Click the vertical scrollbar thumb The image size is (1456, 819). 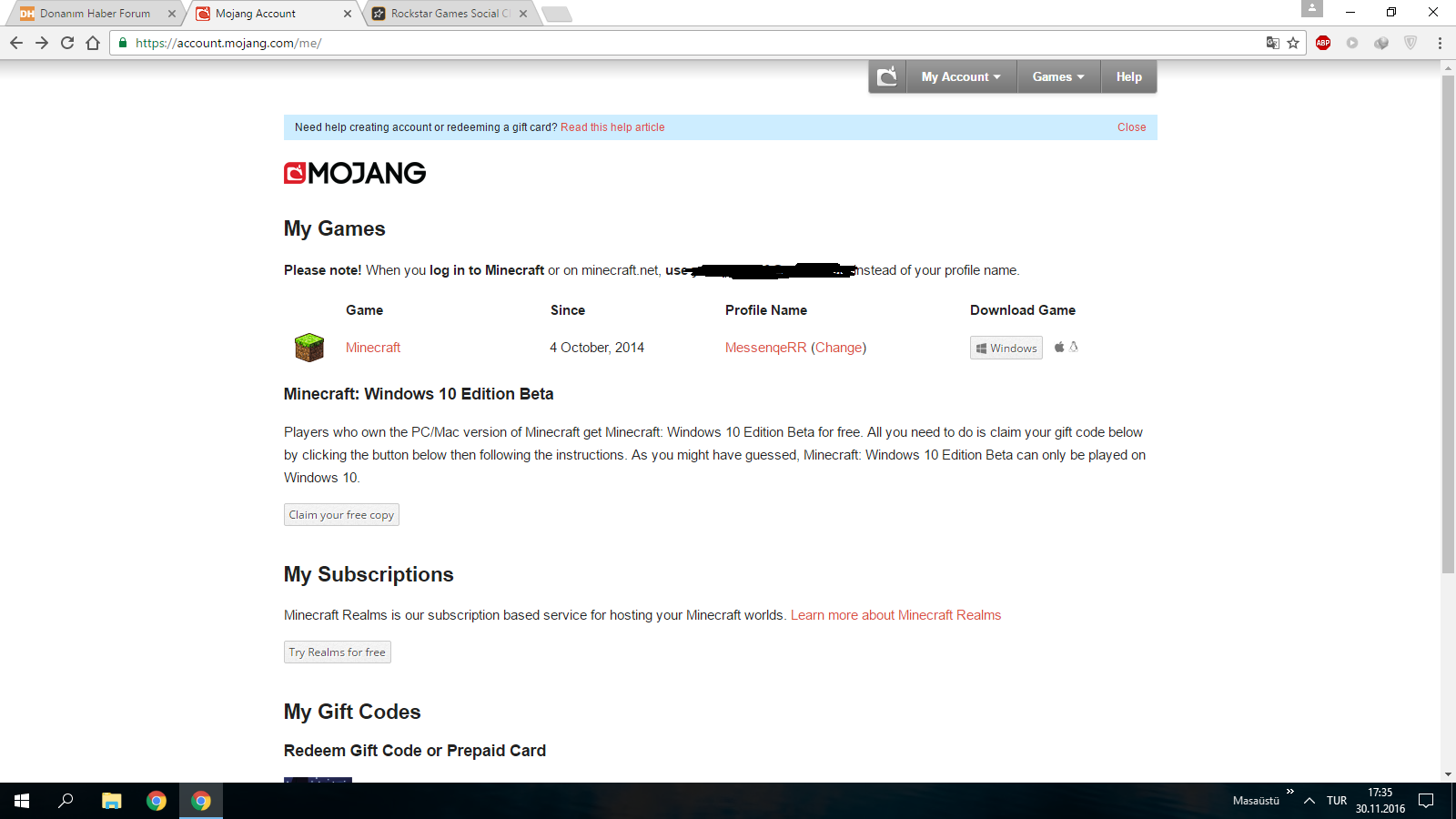(1448, 324)
